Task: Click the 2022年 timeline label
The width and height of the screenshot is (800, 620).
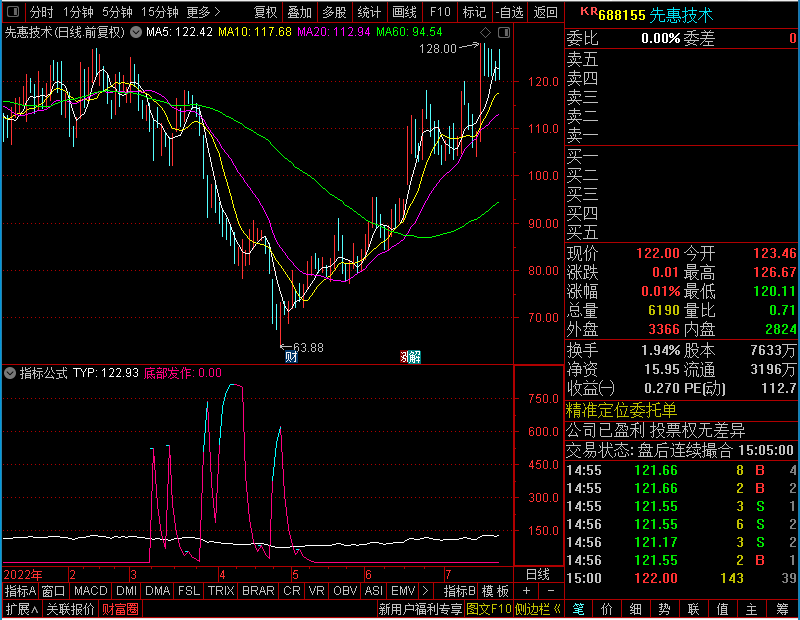Action: (22, 575)
